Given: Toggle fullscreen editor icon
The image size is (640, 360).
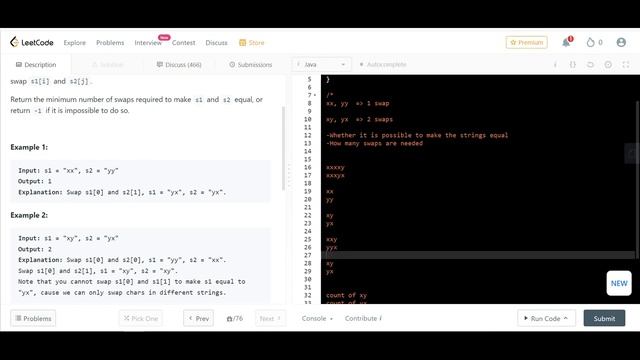Looking at the screenshot, I should point(626,64).
